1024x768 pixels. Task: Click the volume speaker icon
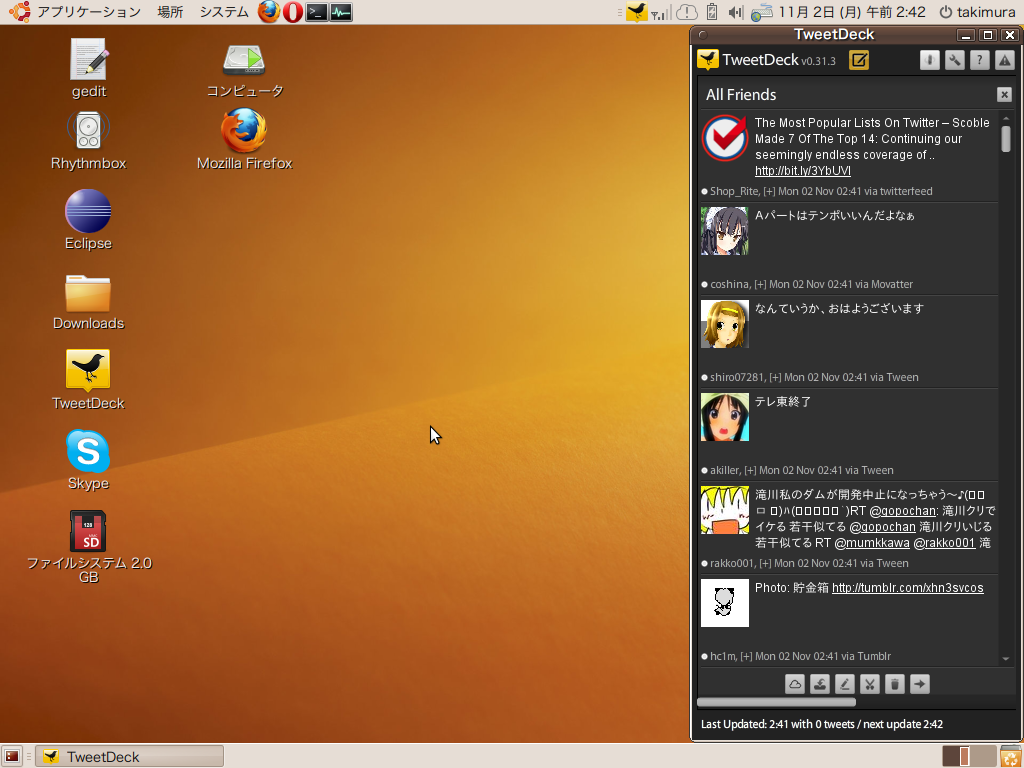pyautogui.click(x=736, y=12)
